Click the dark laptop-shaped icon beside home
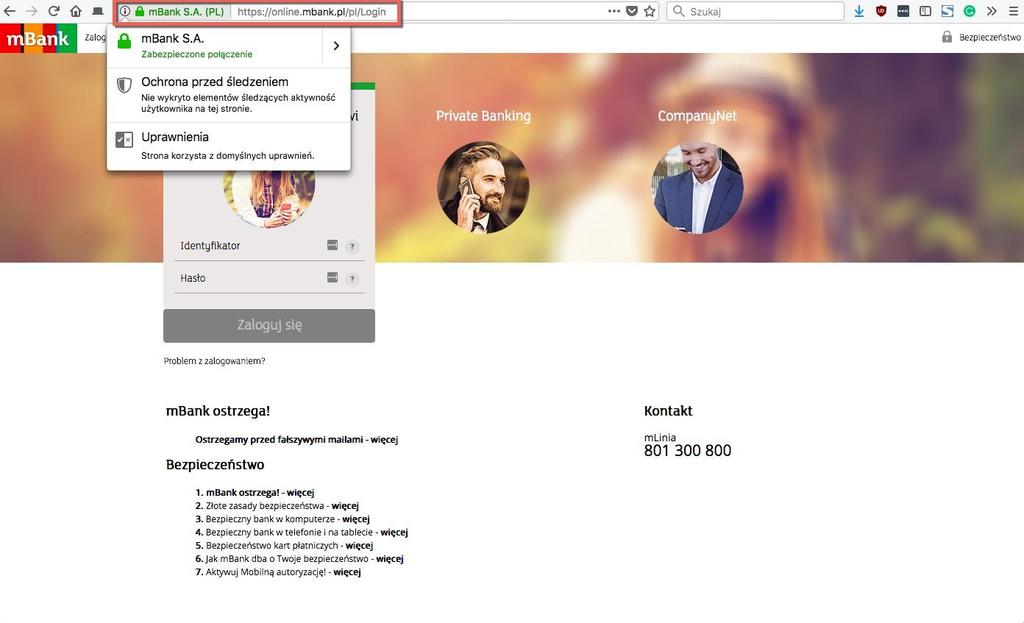Image resolution: width=1024 pixels, height=623 pixels. 97,11
